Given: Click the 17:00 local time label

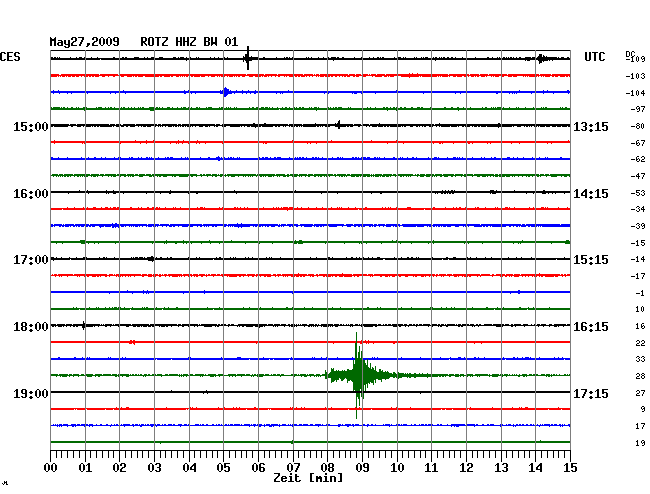Looking at the screenshot, I should 31,260.
